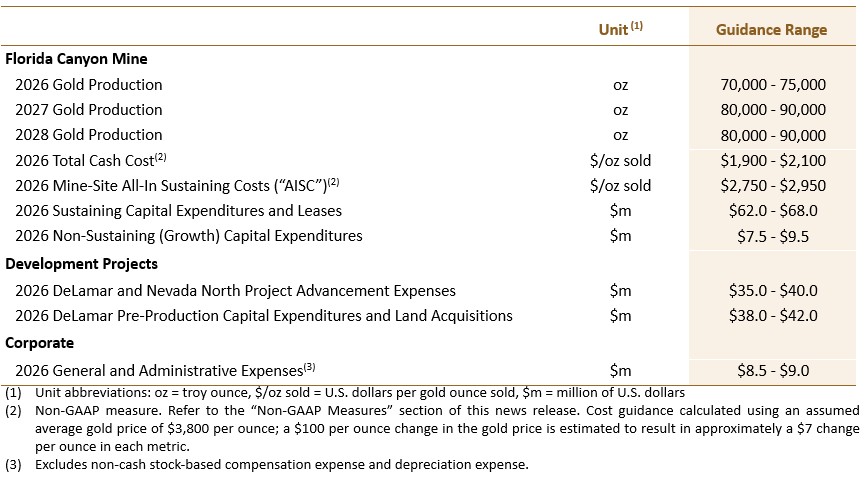Select the 2026 Total Cash Cost label
The height and width of the screenshot is (478, 866).
pyautogui.click(x=92, y=160)
